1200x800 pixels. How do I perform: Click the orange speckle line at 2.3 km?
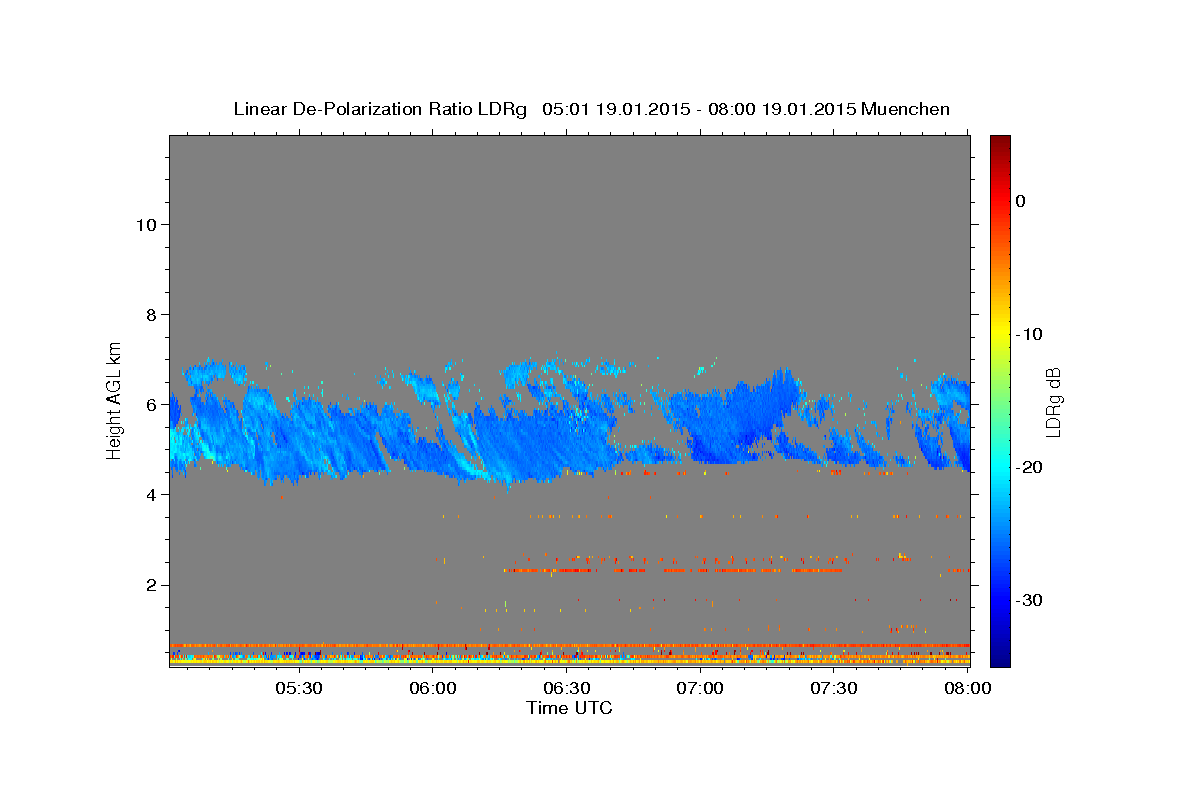coord(673,570)
